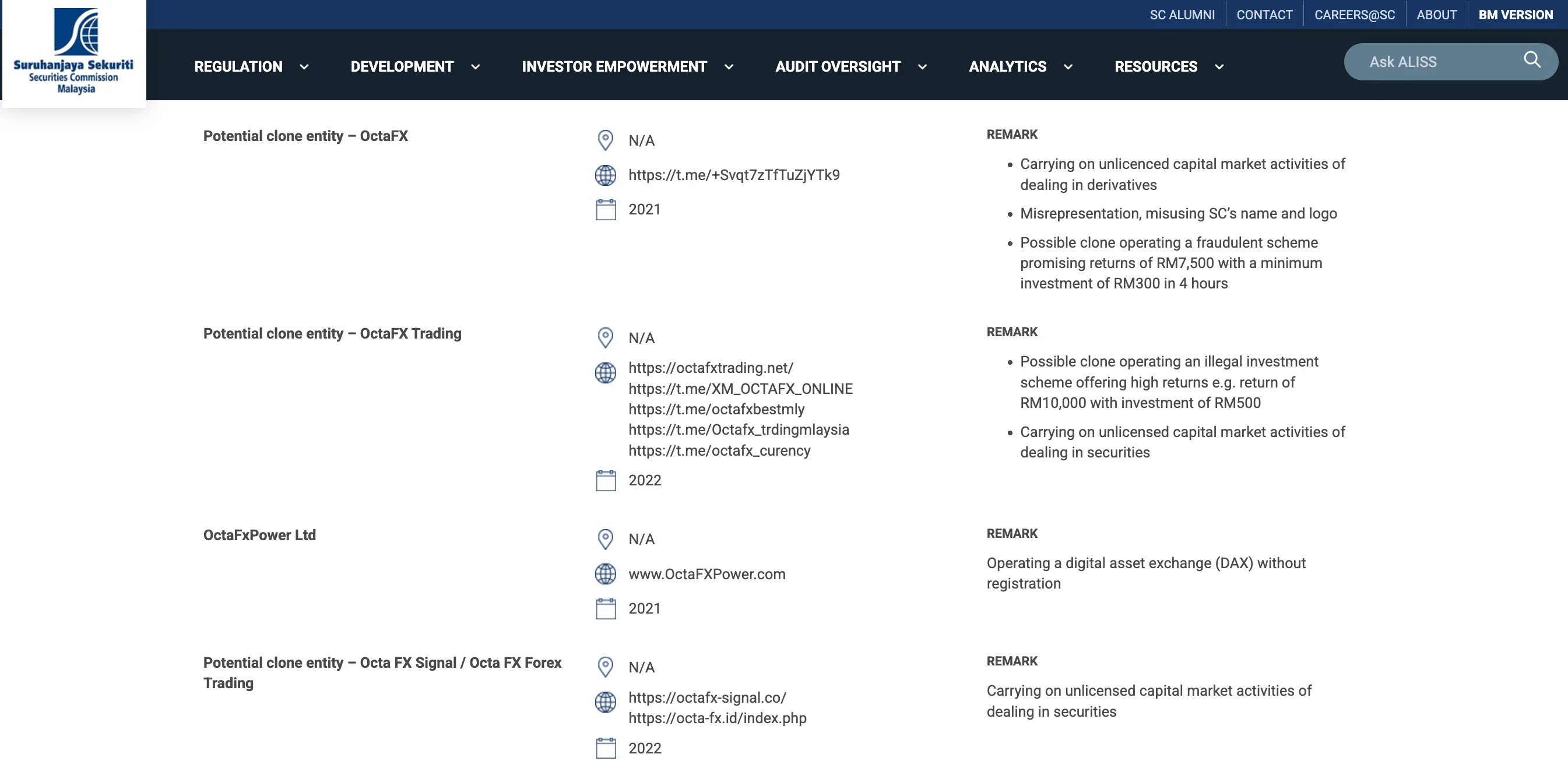The width and height of the screenshot is (1568, 761).
Task: Click location pin for Octa FX Signal entry
Action: (605, 667)
